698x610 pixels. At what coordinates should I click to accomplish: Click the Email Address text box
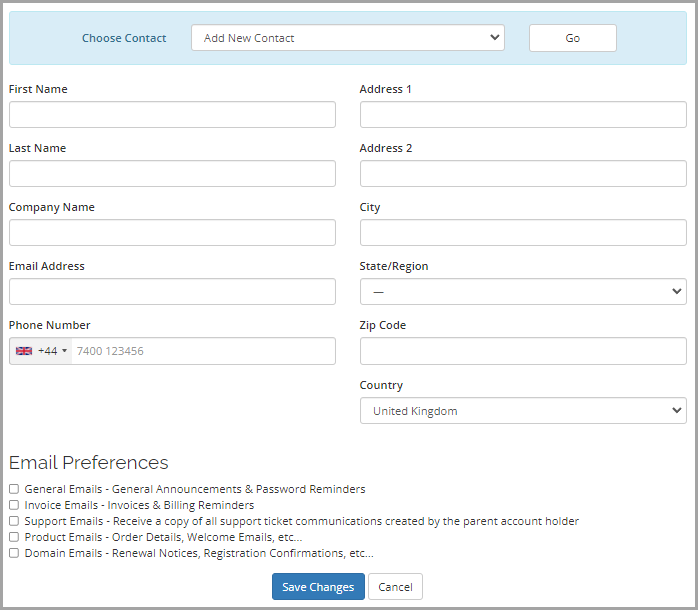tap(172, 292)
